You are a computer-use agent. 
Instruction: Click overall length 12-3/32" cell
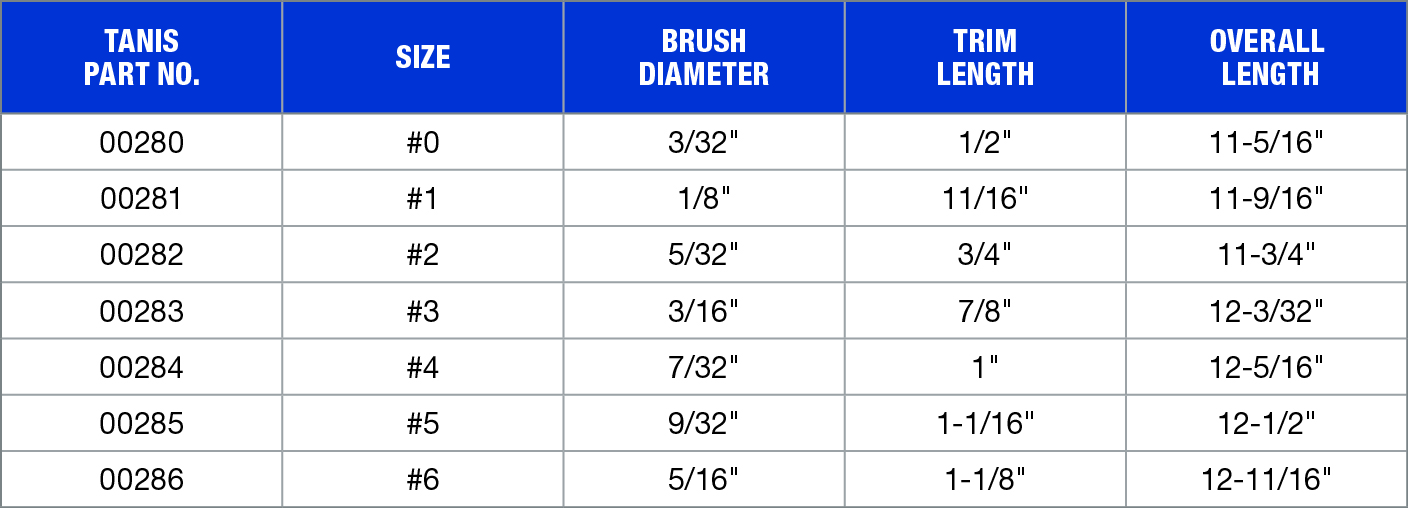(x=1266, y=311)
